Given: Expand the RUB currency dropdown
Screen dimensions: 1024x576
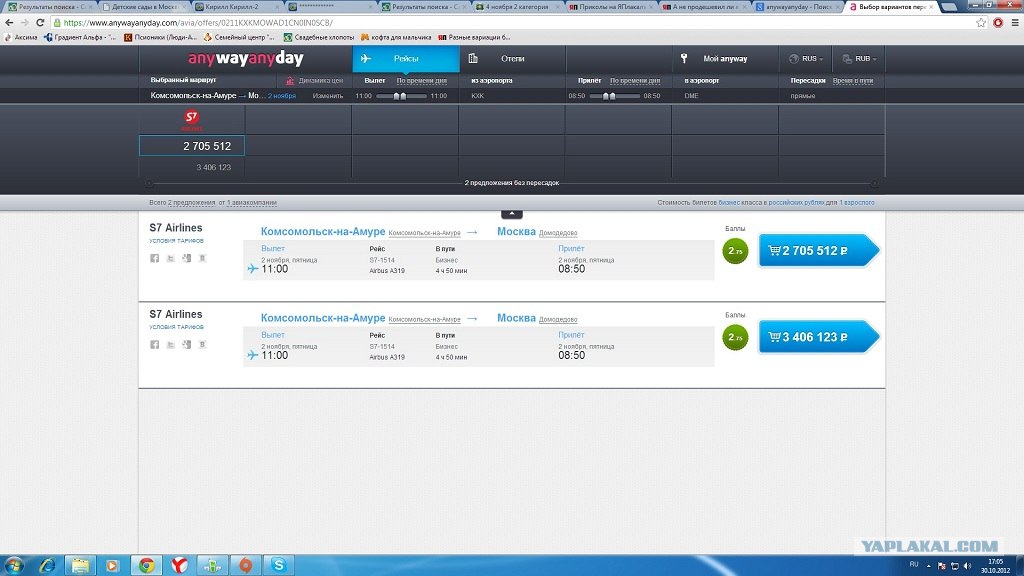Looking at the screenshot, I should (x=859, y=59).
